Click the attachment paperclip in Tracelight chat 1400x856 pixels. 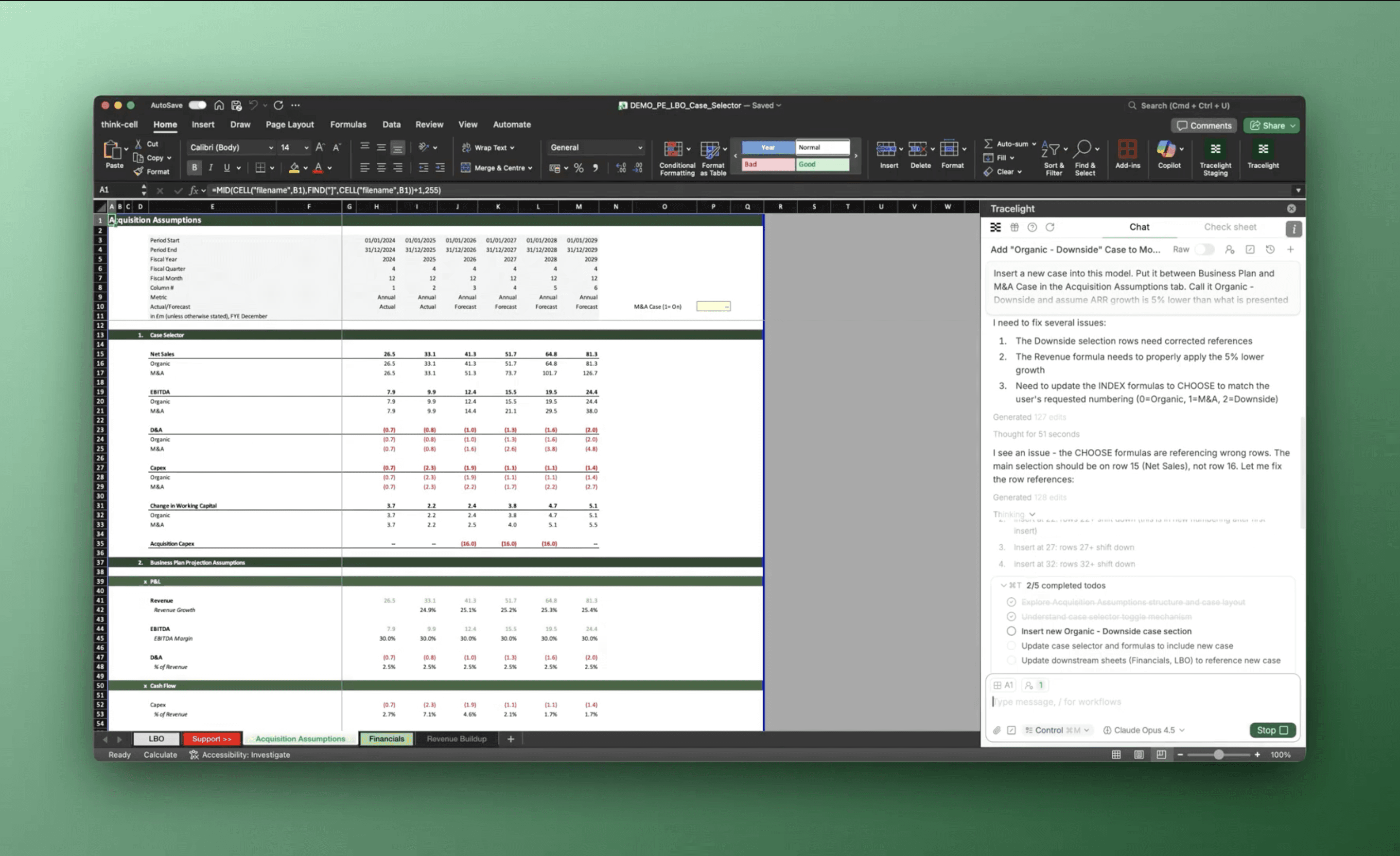pos(997,731)
